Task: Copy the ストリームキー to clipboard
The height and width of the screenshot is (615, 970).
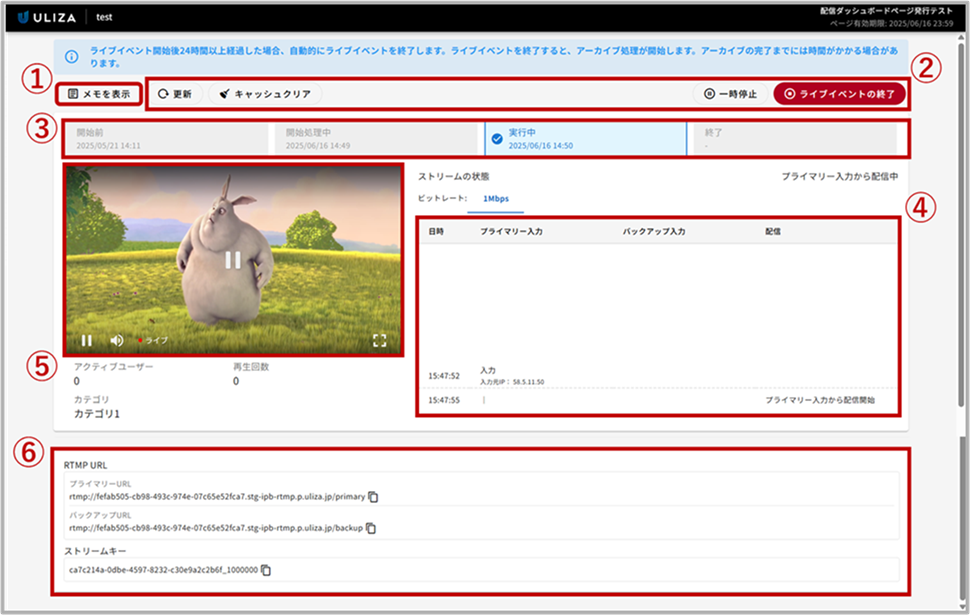Action: (266, 570)
